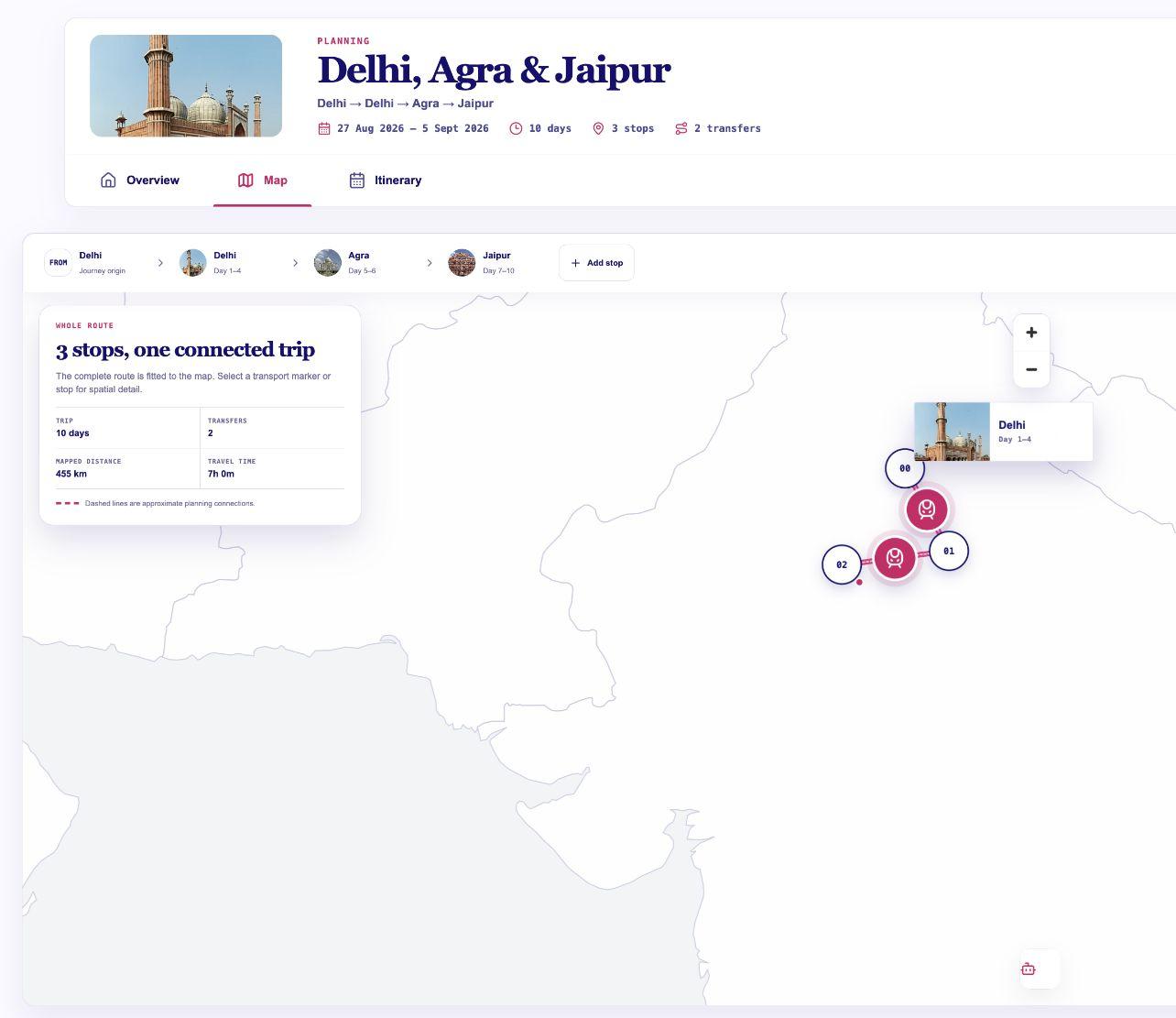Zoom in the map with plus button
The image size is (1176, 1018).
[1031, 333]
